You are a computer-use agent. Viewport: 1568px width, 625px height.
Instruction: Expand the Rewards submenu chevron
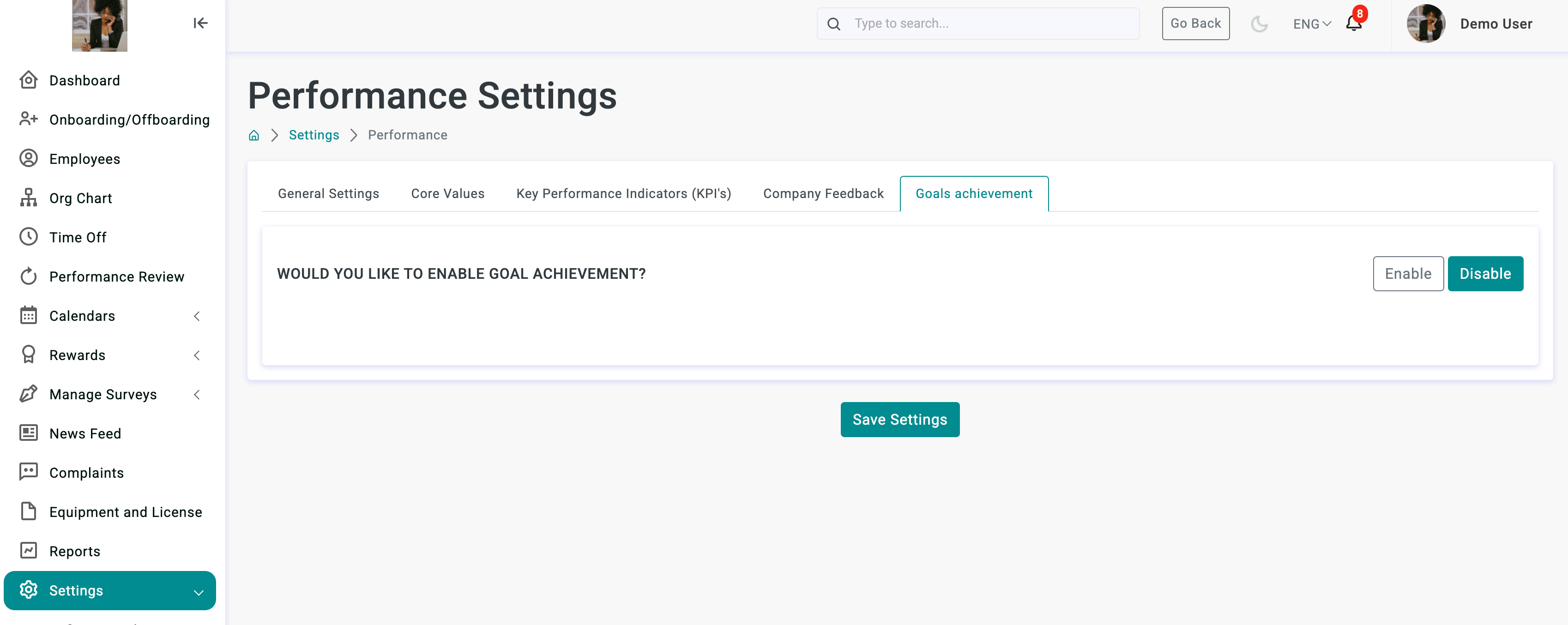tap(197, 355)
